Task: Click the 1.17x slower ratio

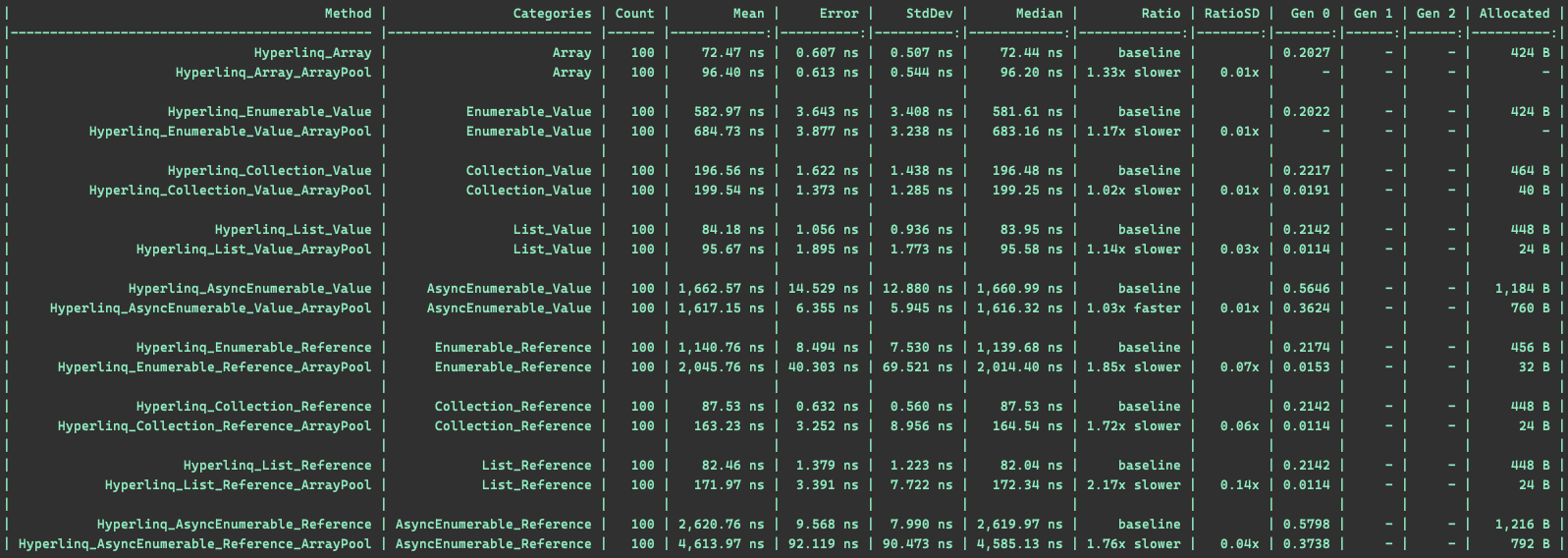Action: pyautogui.click(x=1134, y=132)
